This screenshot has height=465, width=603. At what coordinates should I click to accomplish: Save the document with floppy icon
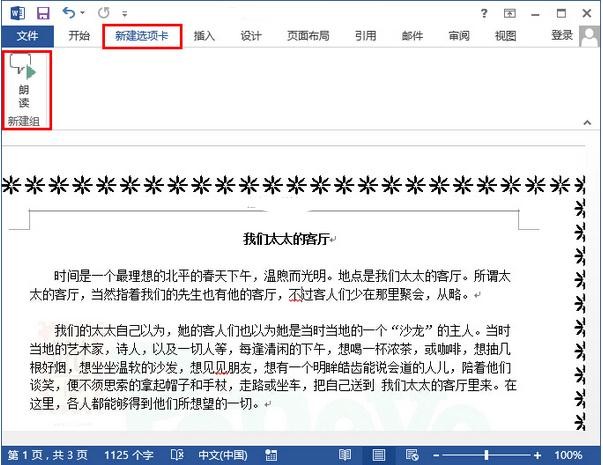[x=43, y=13]
